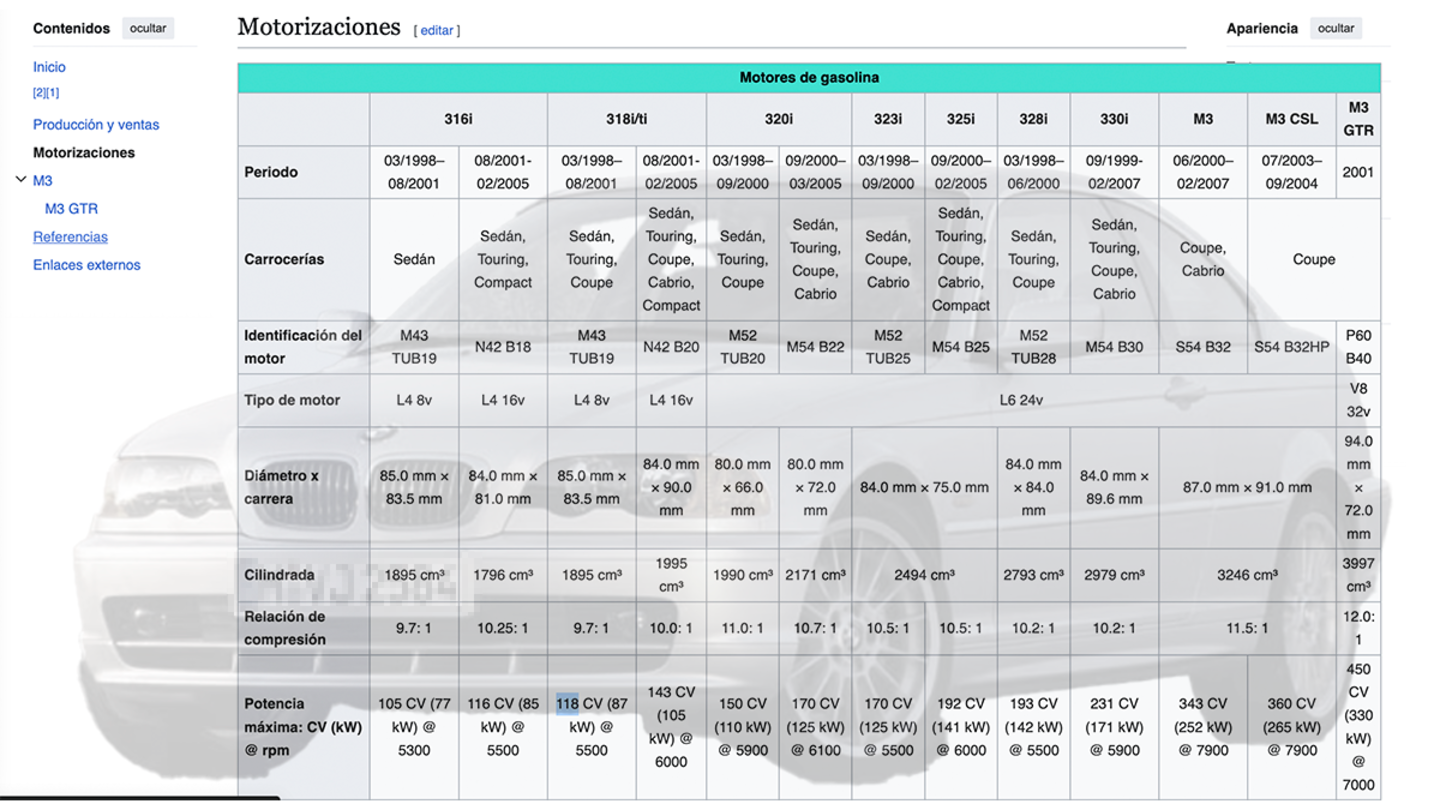Viewport: 1440px width, 810px height.
Task: Jump to Referencias section
Action: (x=70, y=237)
